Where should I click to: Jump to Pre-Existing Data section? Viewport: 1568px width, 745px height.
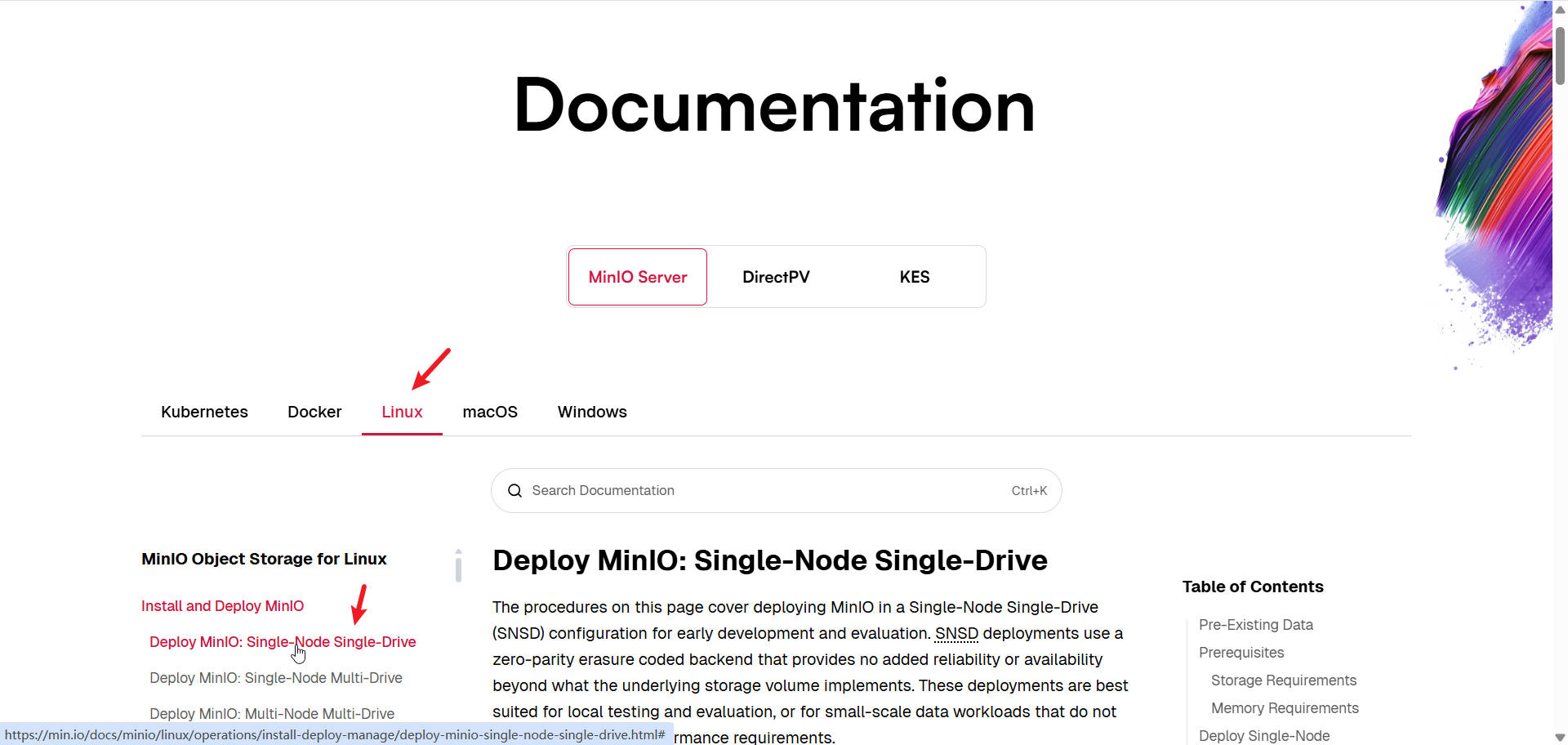pos(1256,625)
